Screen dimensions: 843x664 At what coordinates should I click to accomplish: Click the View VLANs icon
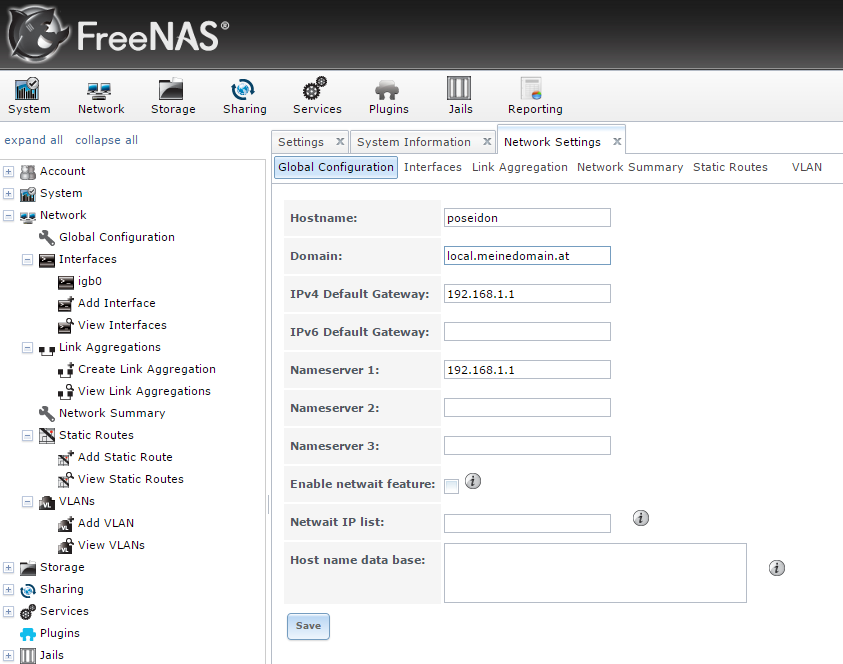pos(66,546)
